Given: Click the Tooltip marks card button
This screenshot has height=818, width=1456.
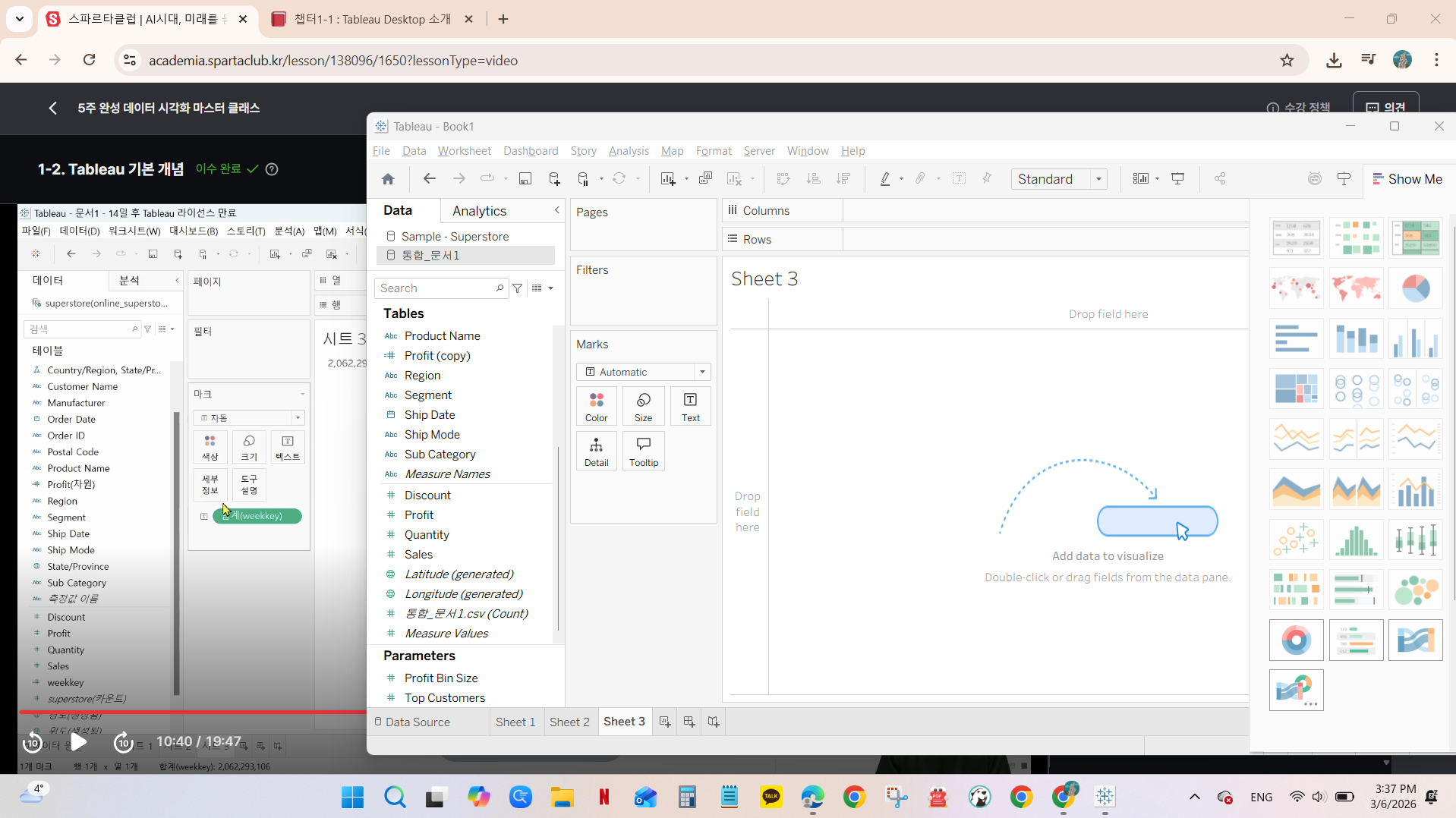Looking at the screenshot, I should (643, 451).
